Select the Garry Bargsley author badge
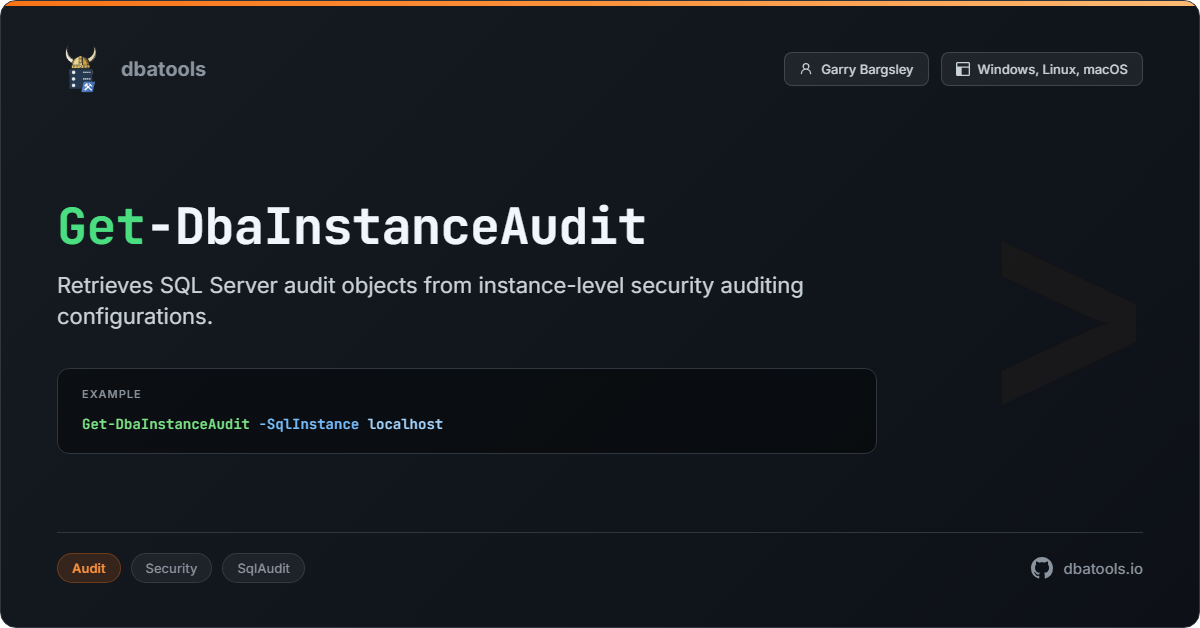 tap(856, 69)
